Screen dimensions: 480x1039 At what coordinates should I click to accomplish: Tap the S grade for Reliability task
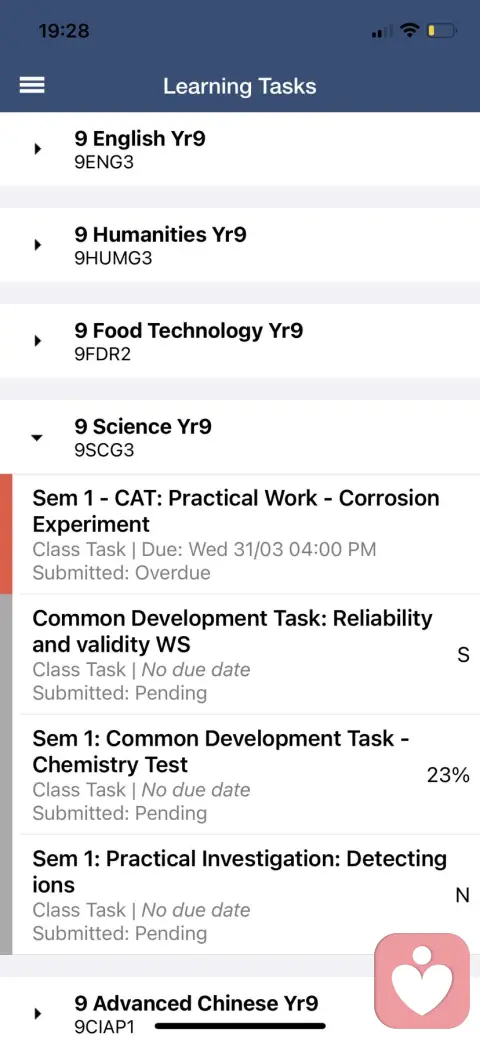pyautogui.click(x=463, y=655)
